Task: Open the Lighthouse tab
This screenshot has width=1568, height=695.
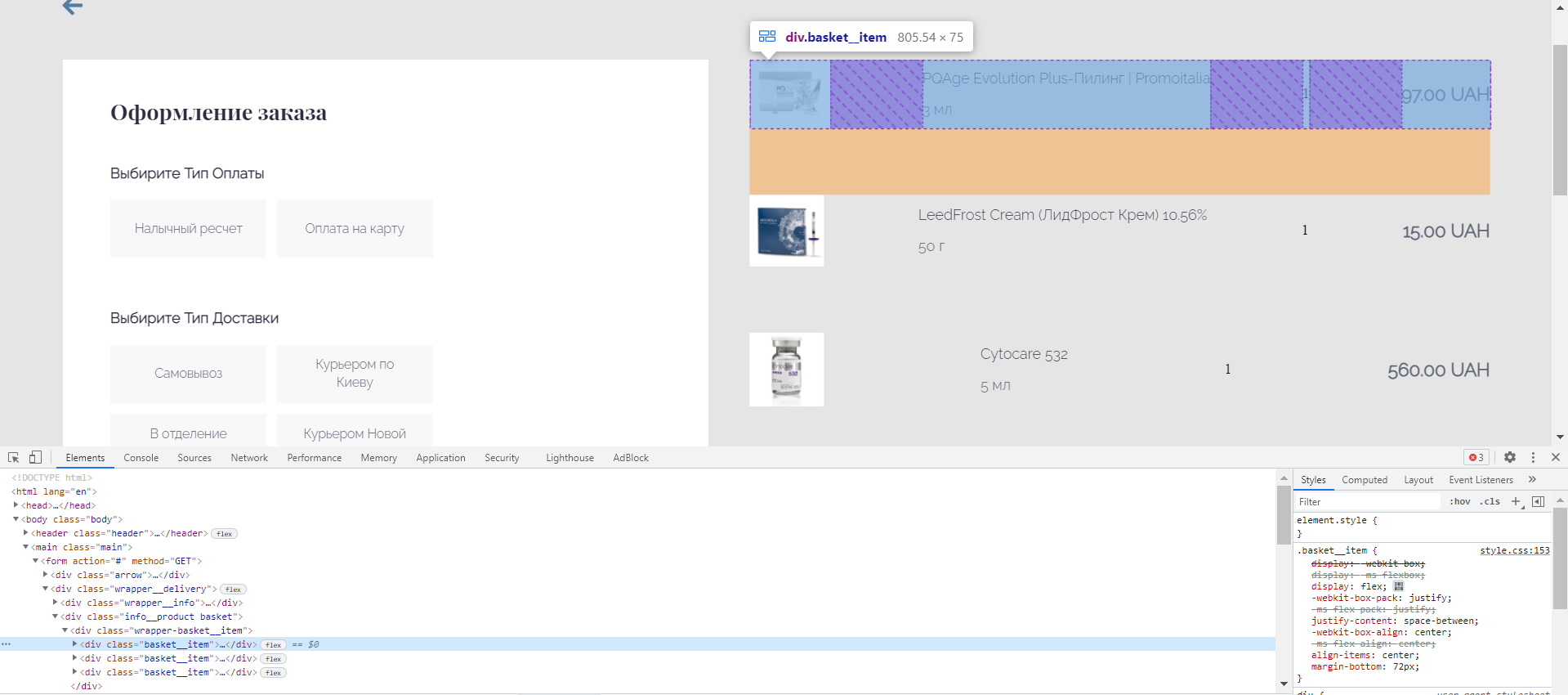Action: coord(570,458)
